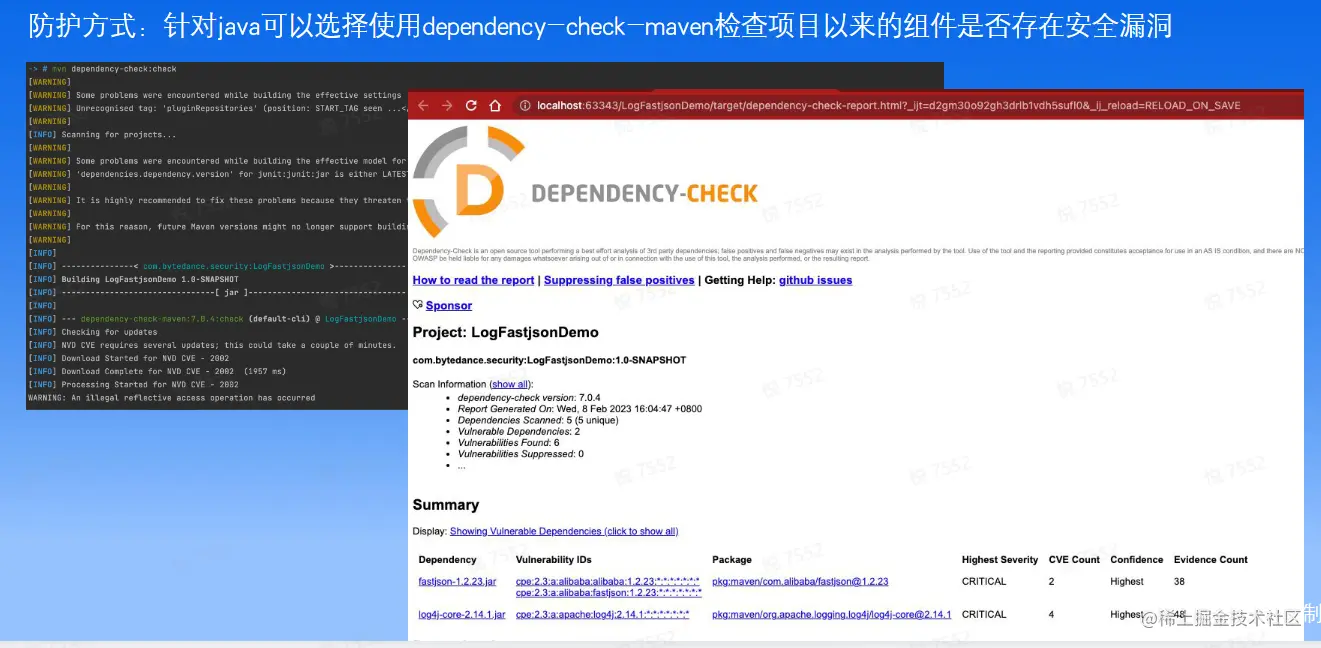Click evidence count 38 in fastjson row

(1180, 581)
